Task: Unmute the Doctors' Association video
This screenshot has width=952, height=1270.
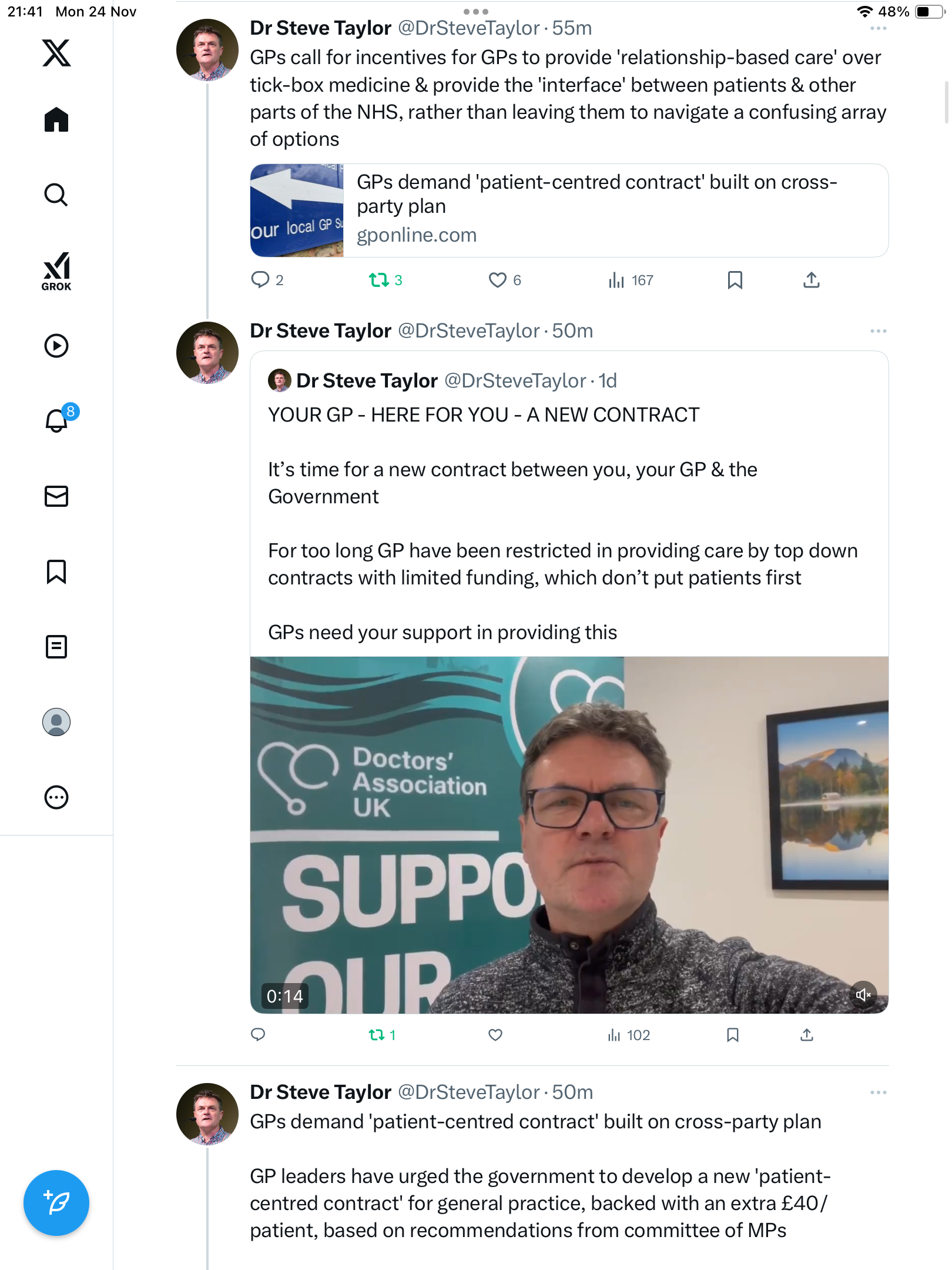Action: [x=863, y=995]
